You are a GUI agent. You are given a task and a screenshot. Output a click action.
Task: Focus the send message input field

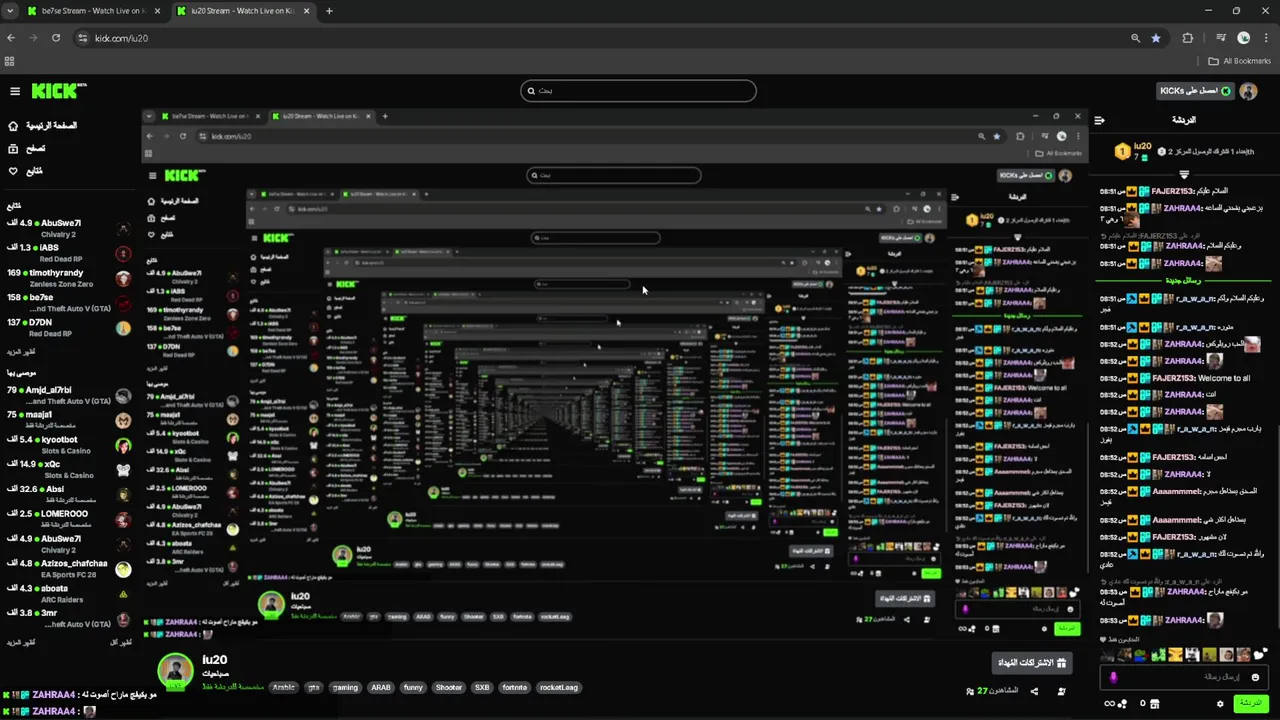(1185, 678)
